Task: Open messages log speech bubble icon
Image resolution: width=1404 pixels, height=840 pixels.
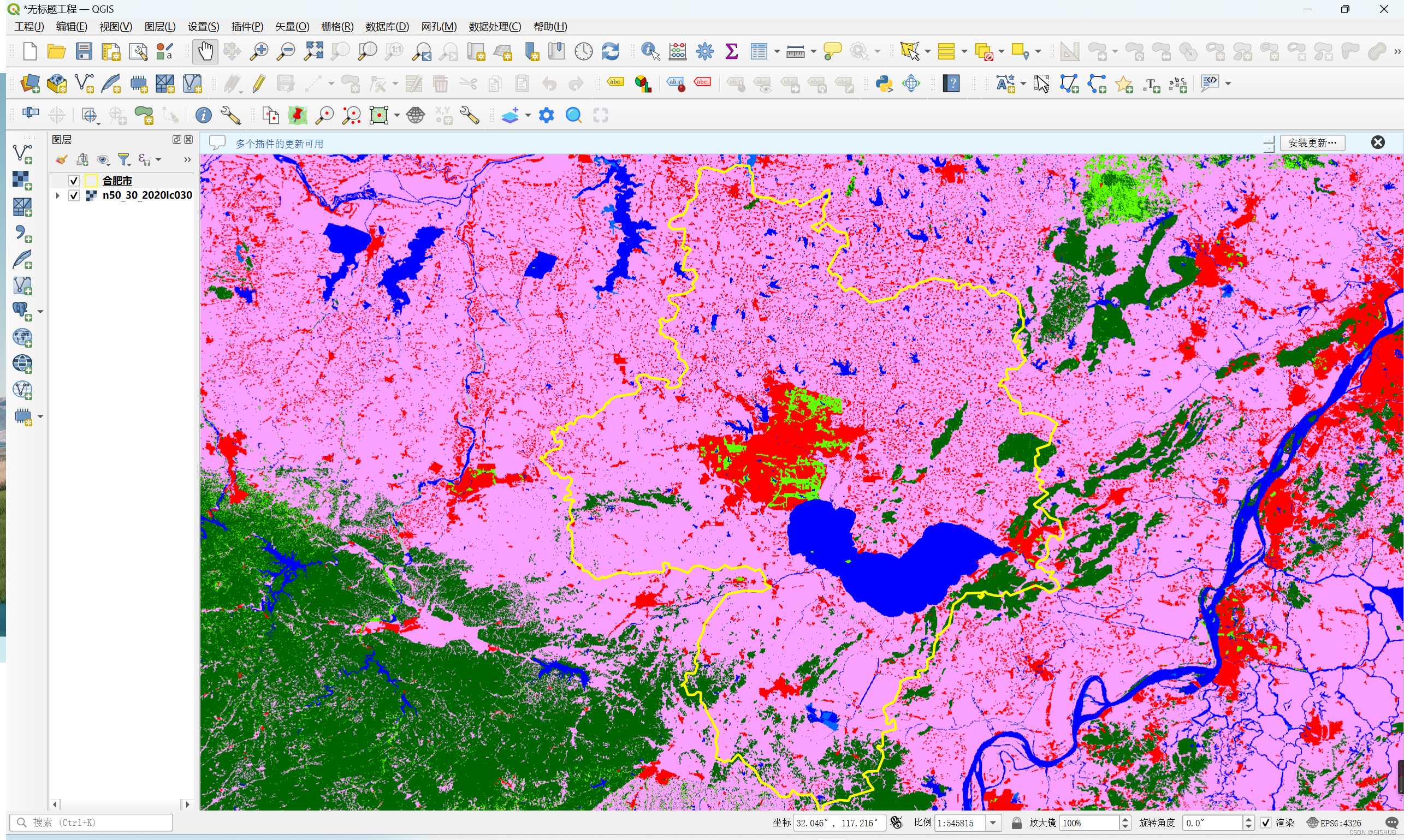Action: tap(1391, 823)
